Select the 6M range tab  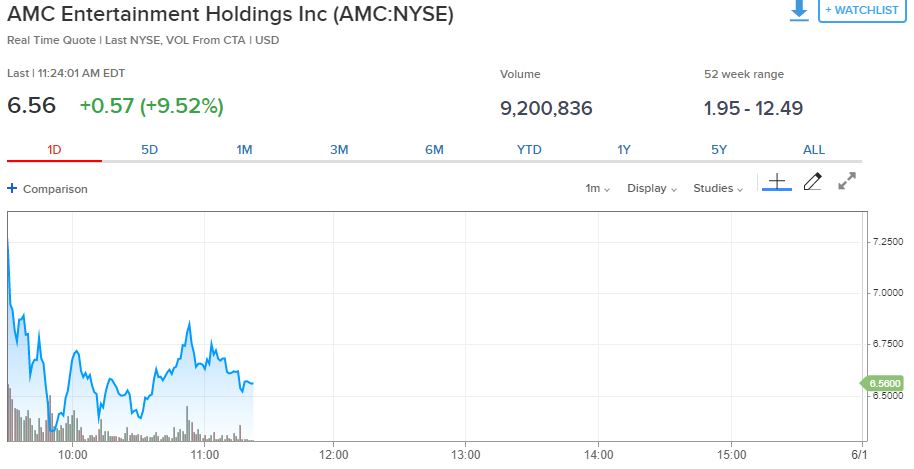click(434, 150)
